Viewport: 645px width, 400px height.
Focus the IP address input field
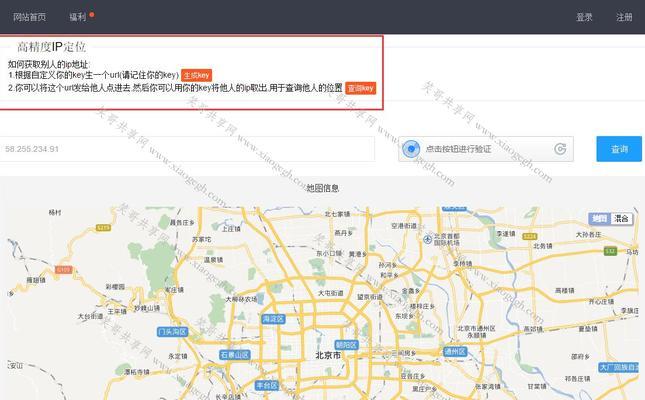point(187,149)
